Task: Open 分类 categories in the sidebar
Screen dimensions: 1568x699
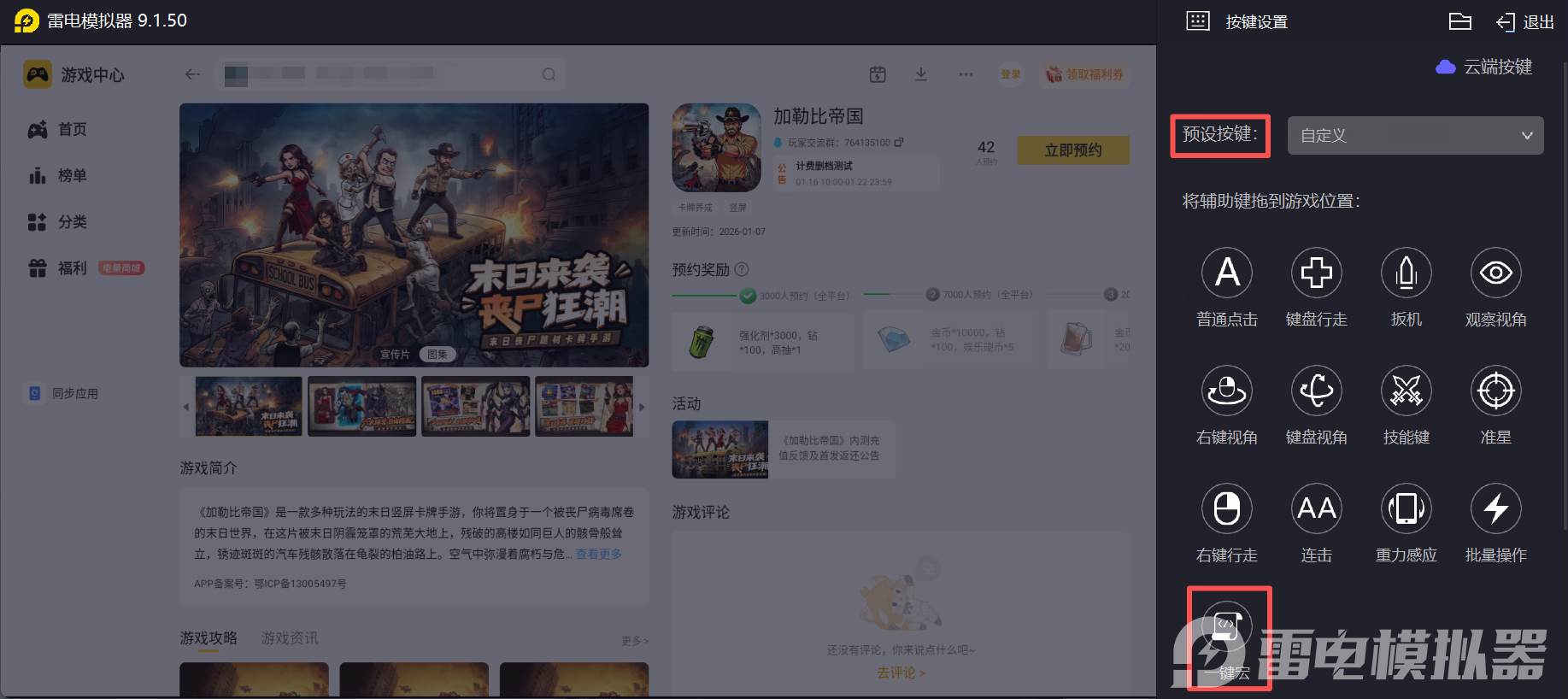Action: (x=57, y=221)
